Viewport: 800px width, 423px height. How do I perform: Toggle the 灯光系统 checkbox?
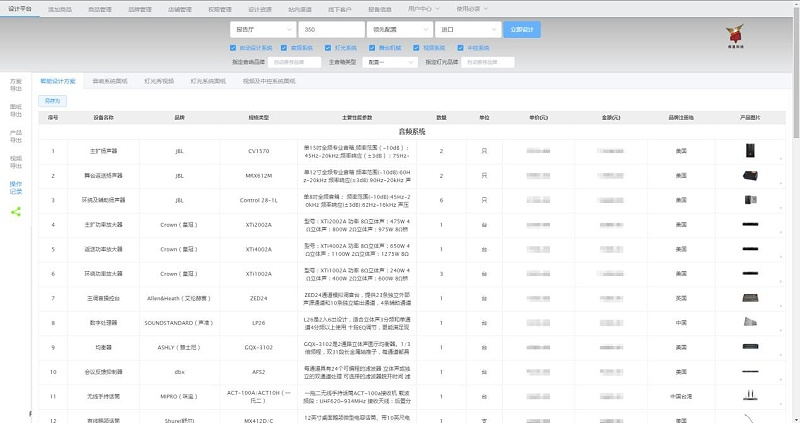pos(328,48)
